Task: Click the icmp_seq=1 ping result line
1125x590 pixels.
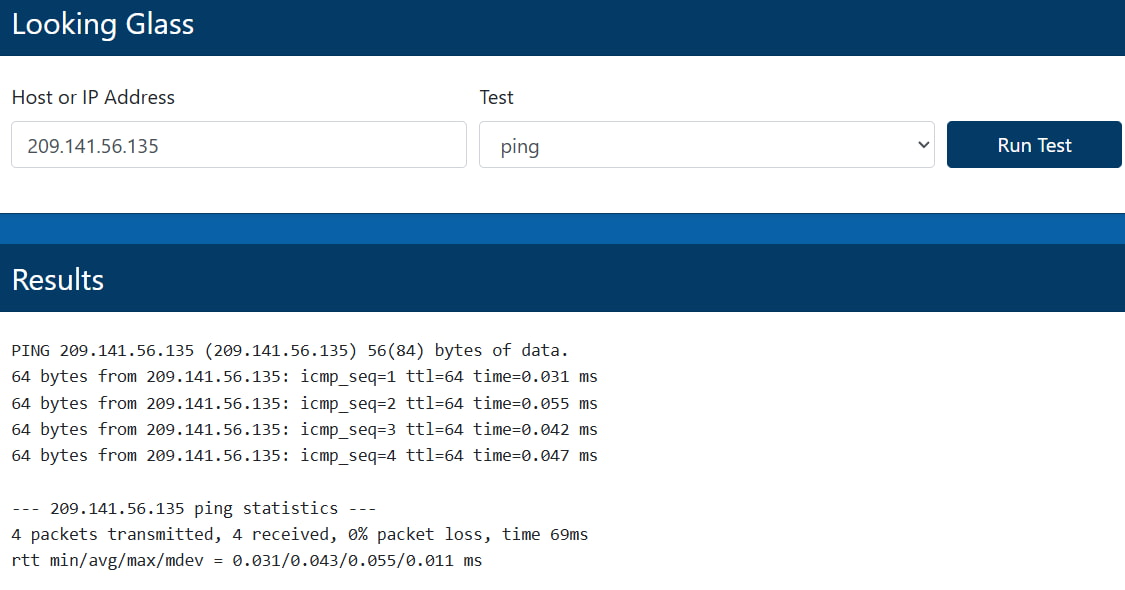Action: (304, 377)
